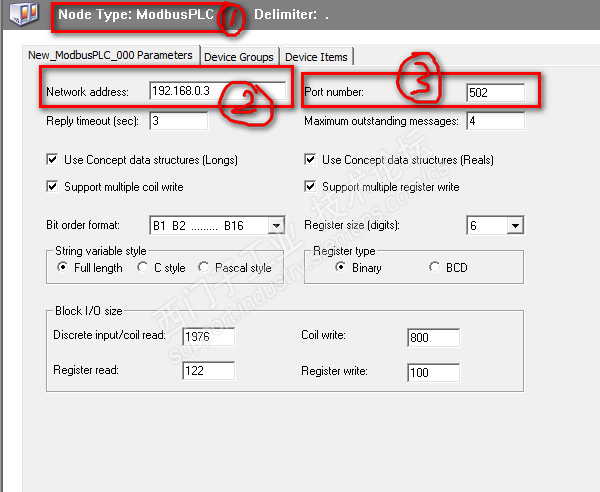Switch to the Device Groups tab
The width and height of the screenshot is (600, 492).
(239, 57)
